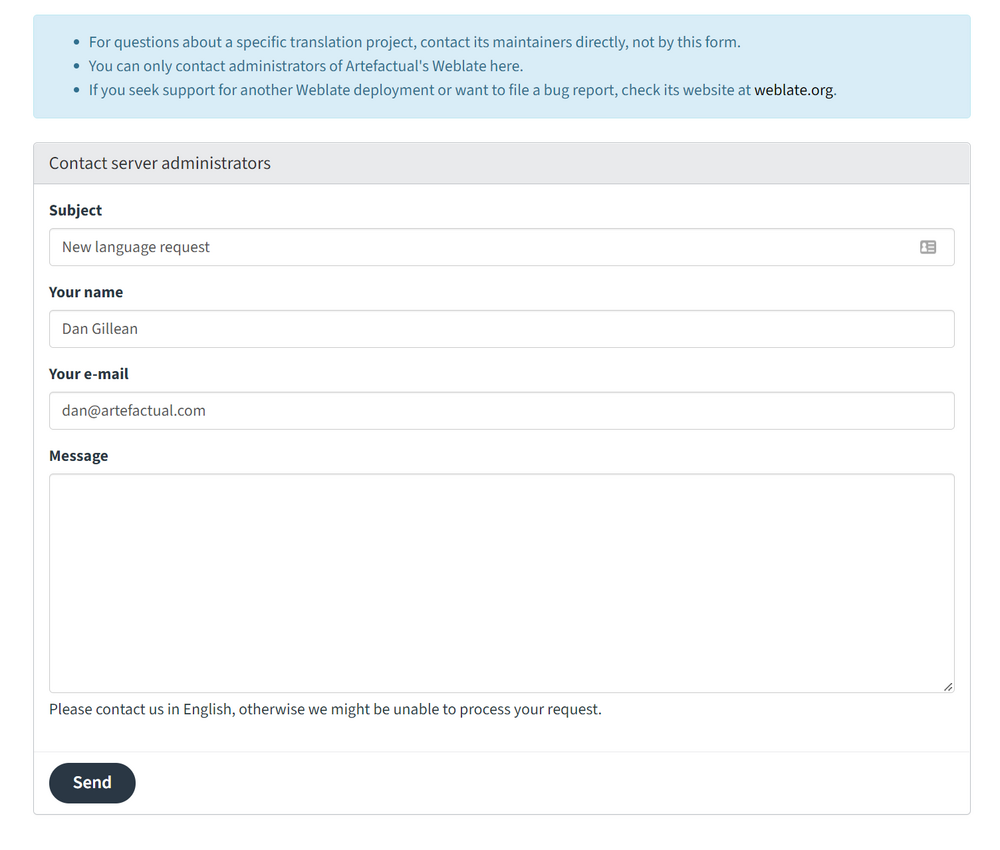The width and height of the screenshot is (1000, 850).
Task: Click the Your e-mail label text
Action: pos(88,373)
